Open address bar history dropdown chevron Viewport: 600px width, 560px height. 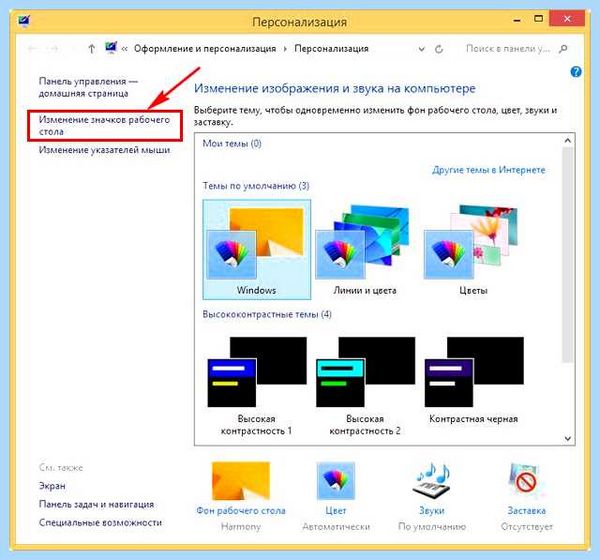point(422,49)
